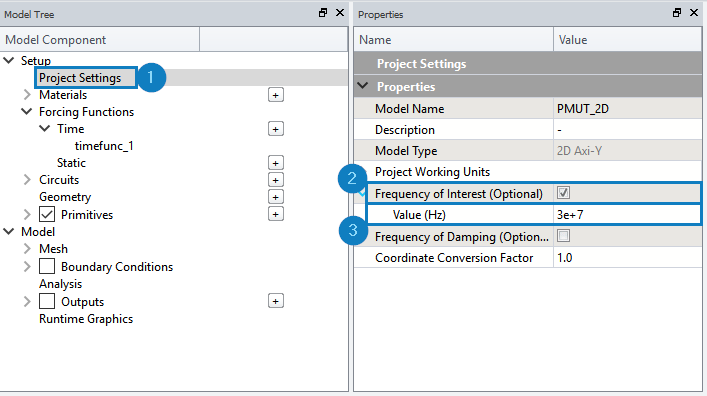Screen dimensions: 707x396
Task: Click the Project Working Units row
Action: (x=528, y=172)
